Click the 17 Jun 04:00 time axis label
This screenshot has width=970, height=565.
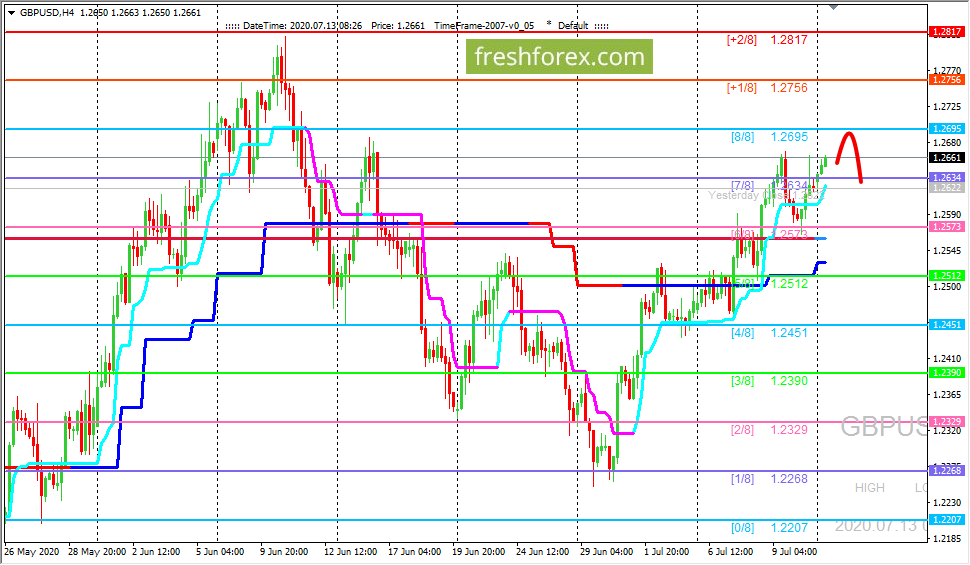(414, 551)
